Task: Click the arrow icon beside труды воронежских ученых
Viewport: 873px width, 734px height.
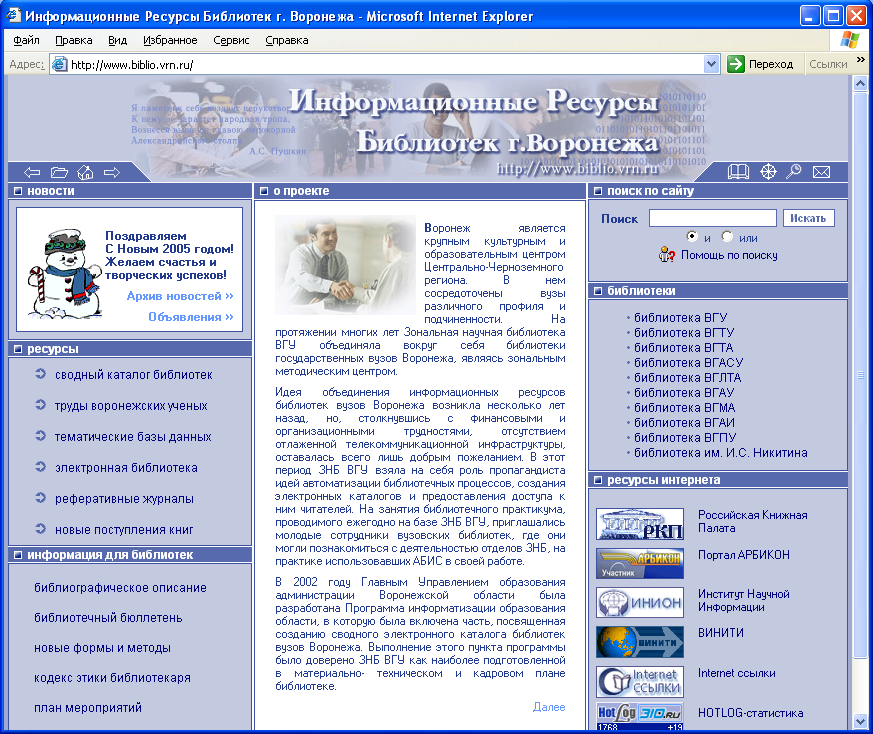Action: click(40, 405)
